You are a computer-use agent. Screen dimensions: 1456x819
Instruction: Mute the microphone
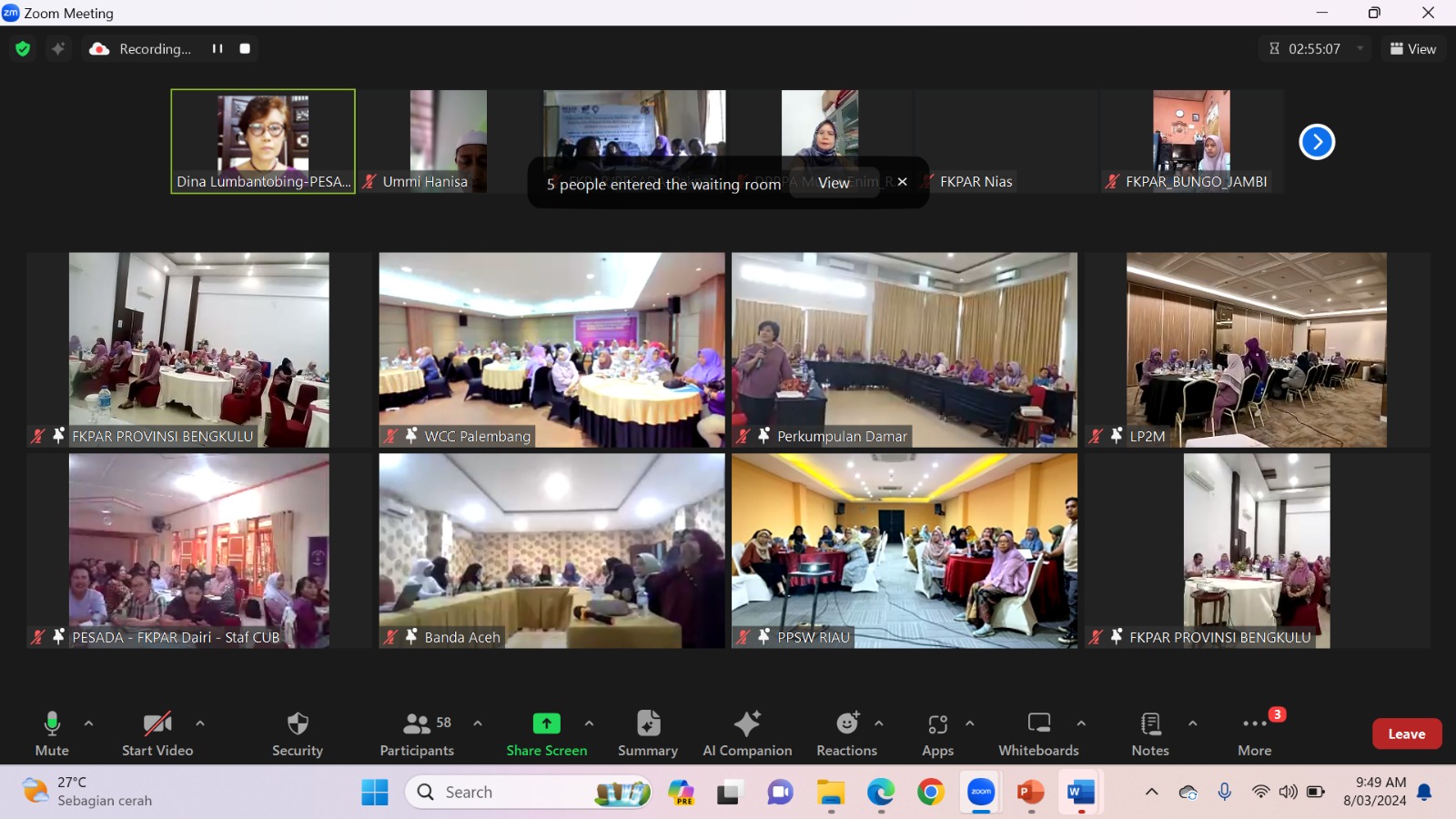[52, 733]
